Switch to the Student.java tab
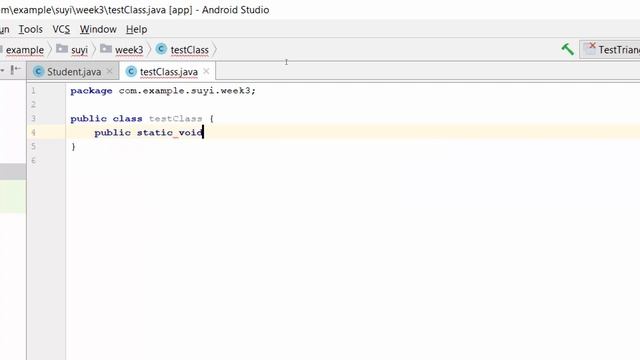Viewport: 640px width, 360px height. pyautogui.click(x=74, y=72)
